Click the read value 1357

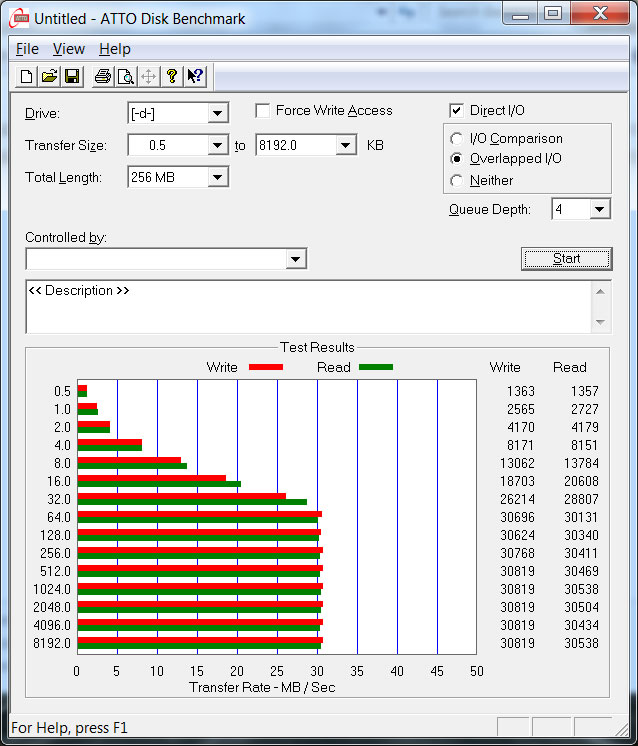585,391
